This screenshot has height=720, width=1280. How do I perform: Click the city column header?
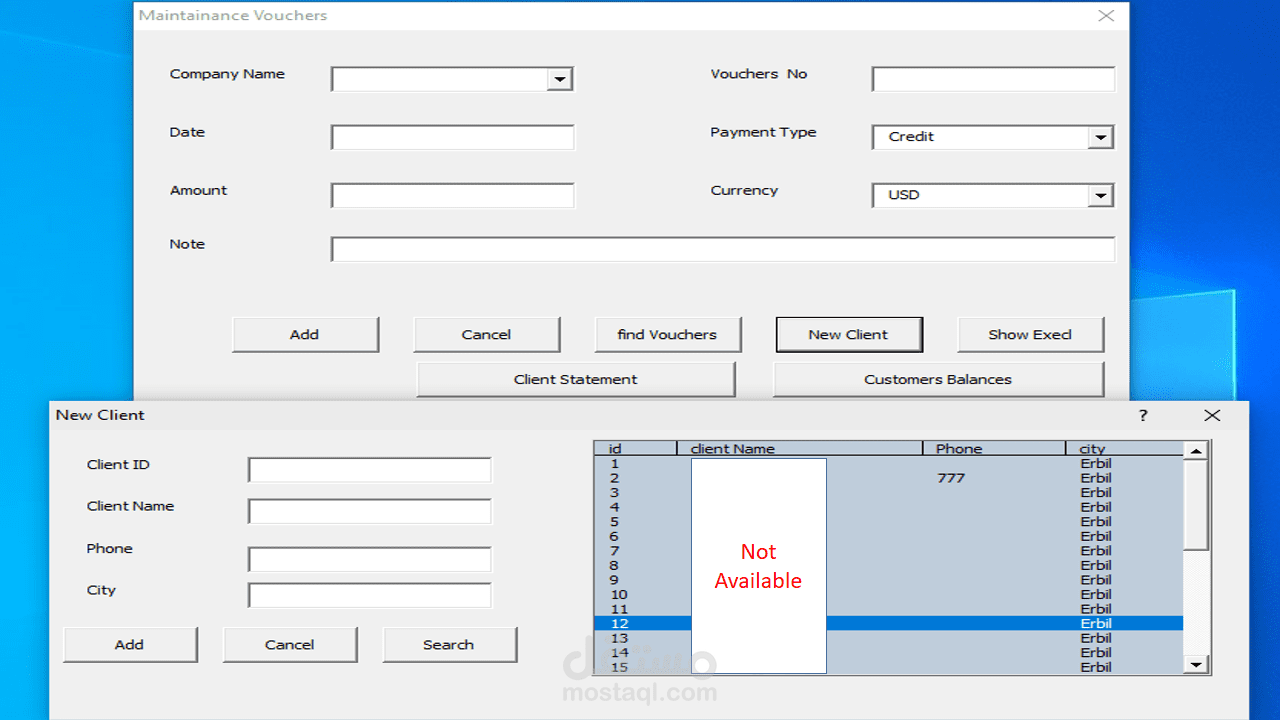point(1124,449)
